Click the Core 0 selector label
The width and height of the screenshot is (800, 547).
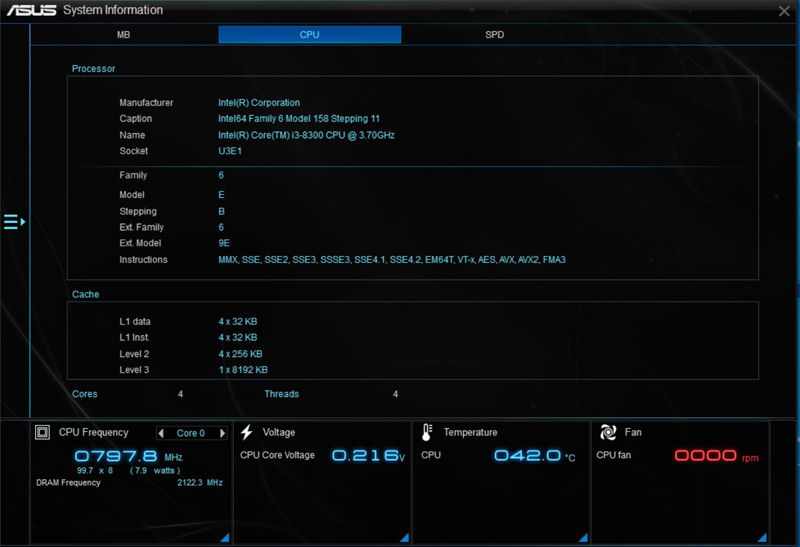[191, 433]
